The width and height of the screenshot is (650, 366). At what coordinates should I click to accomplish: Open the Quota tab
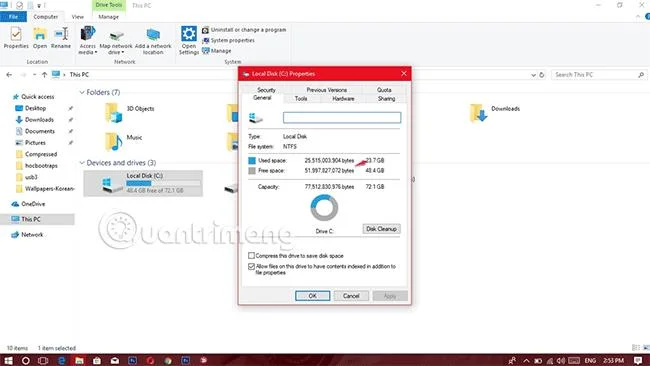[x=384, y=90]
